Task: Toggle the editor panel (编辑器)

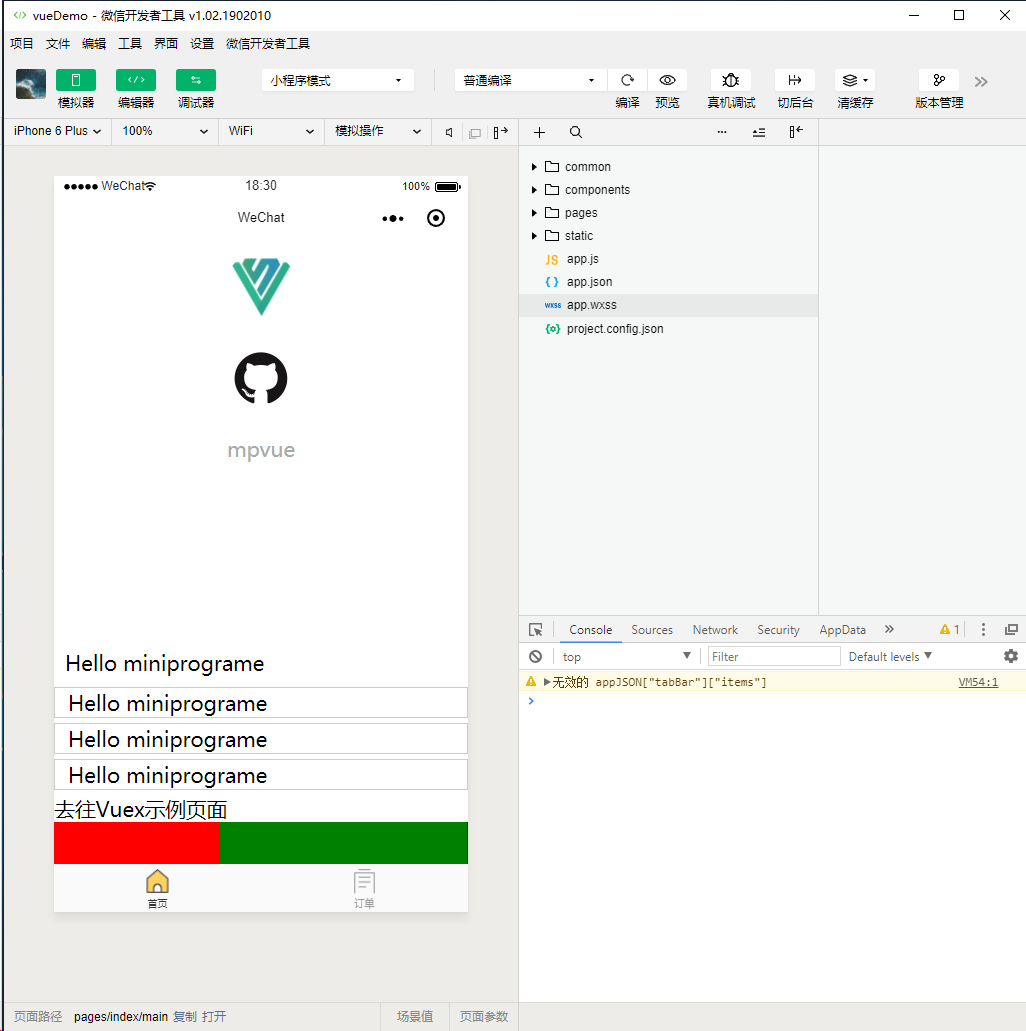Action: [x=135, y=80]
